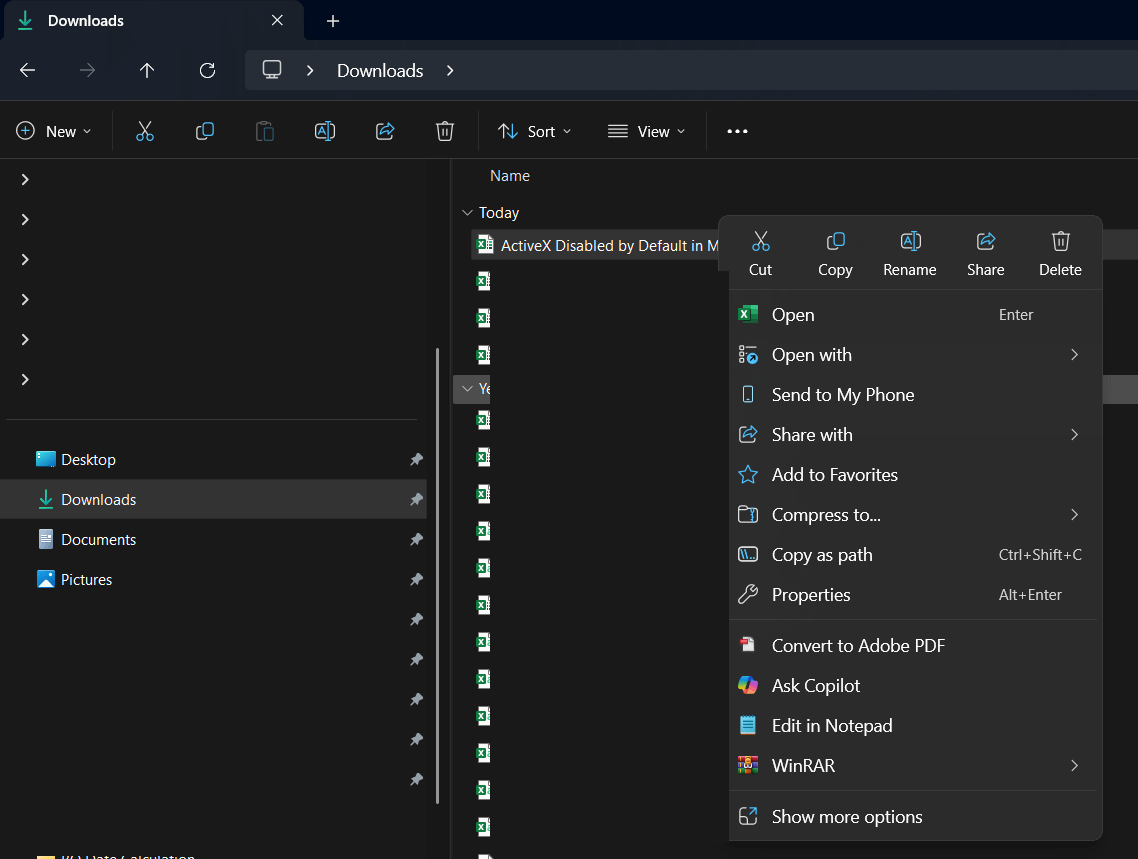Open Documents in navigation pane

point(213,539)
